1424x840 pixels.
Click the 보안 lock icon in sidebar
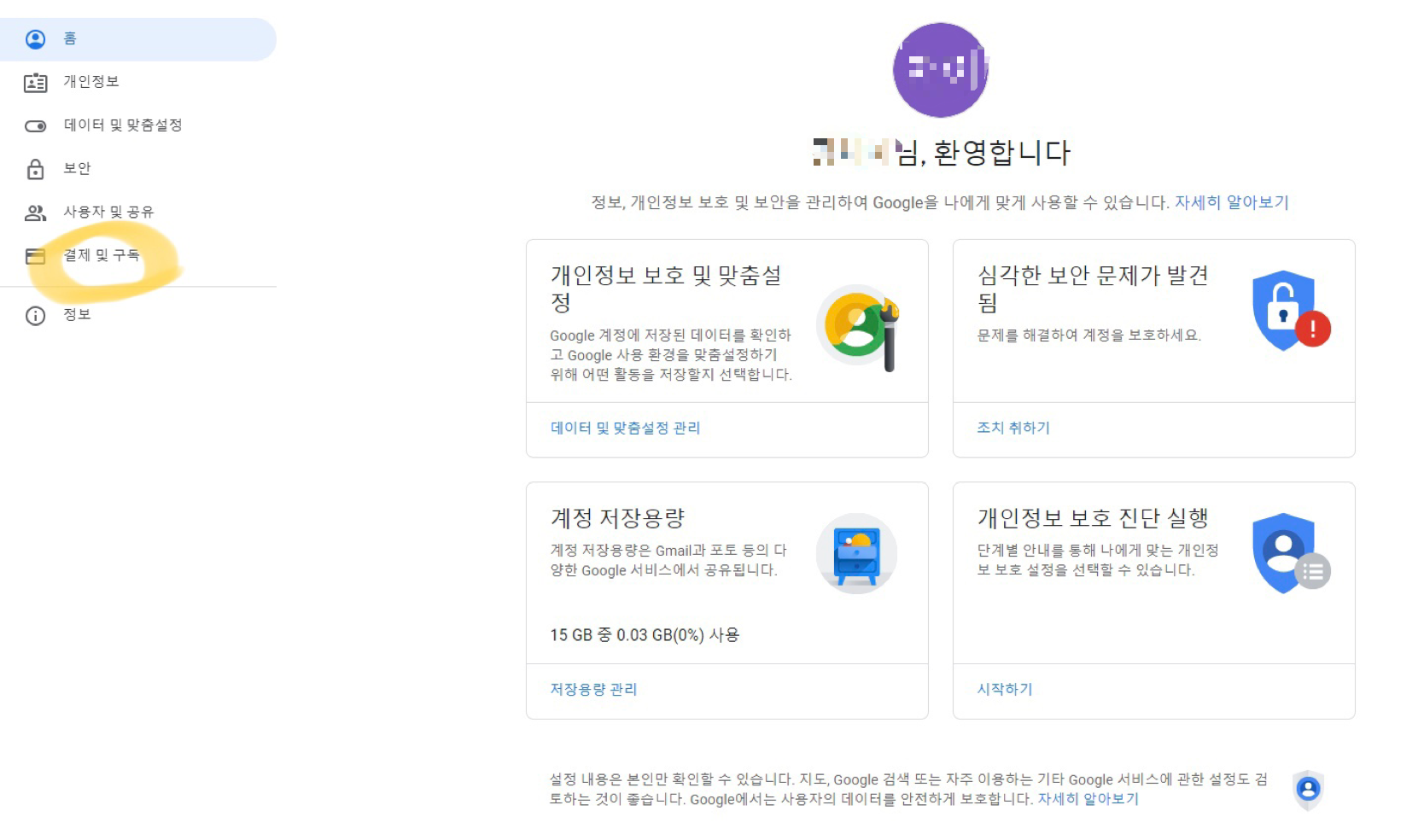pyautogui.click(x=35, y=169)
